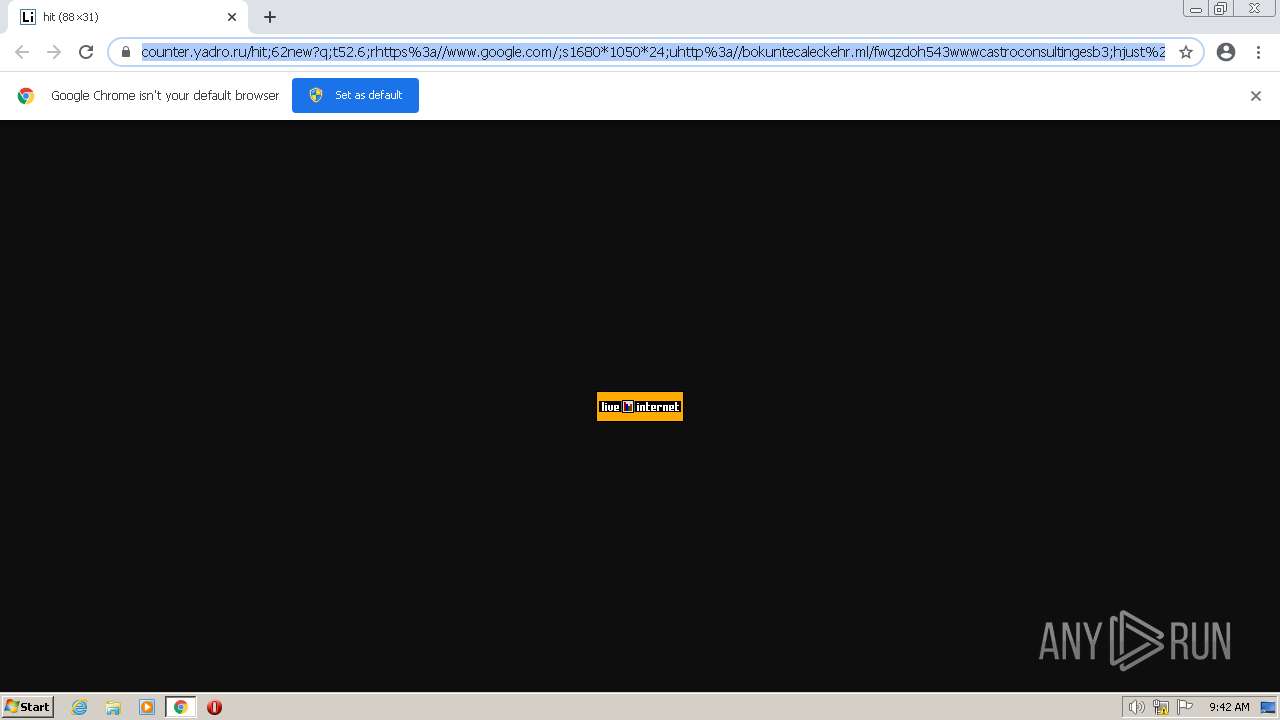This screenshot has height=720, width=1280.
Task: Click the browser back arrow
Action: click(x=22, y=52)
